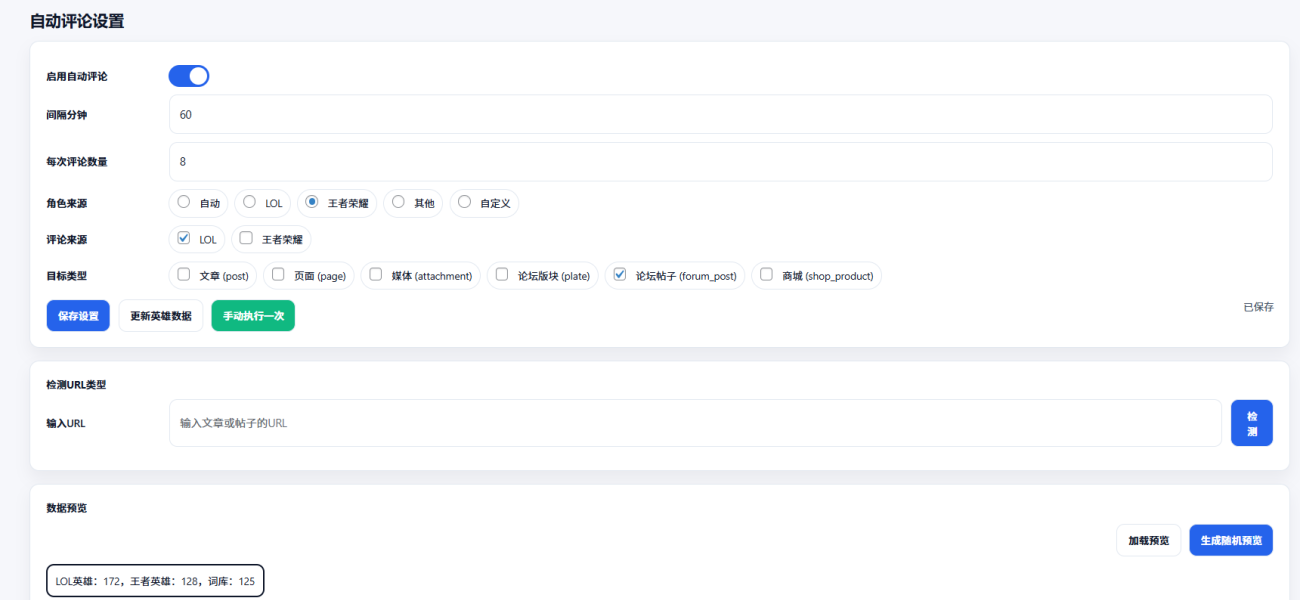Enable the 媒体 (attachment) checkbox

coord(376,275)
